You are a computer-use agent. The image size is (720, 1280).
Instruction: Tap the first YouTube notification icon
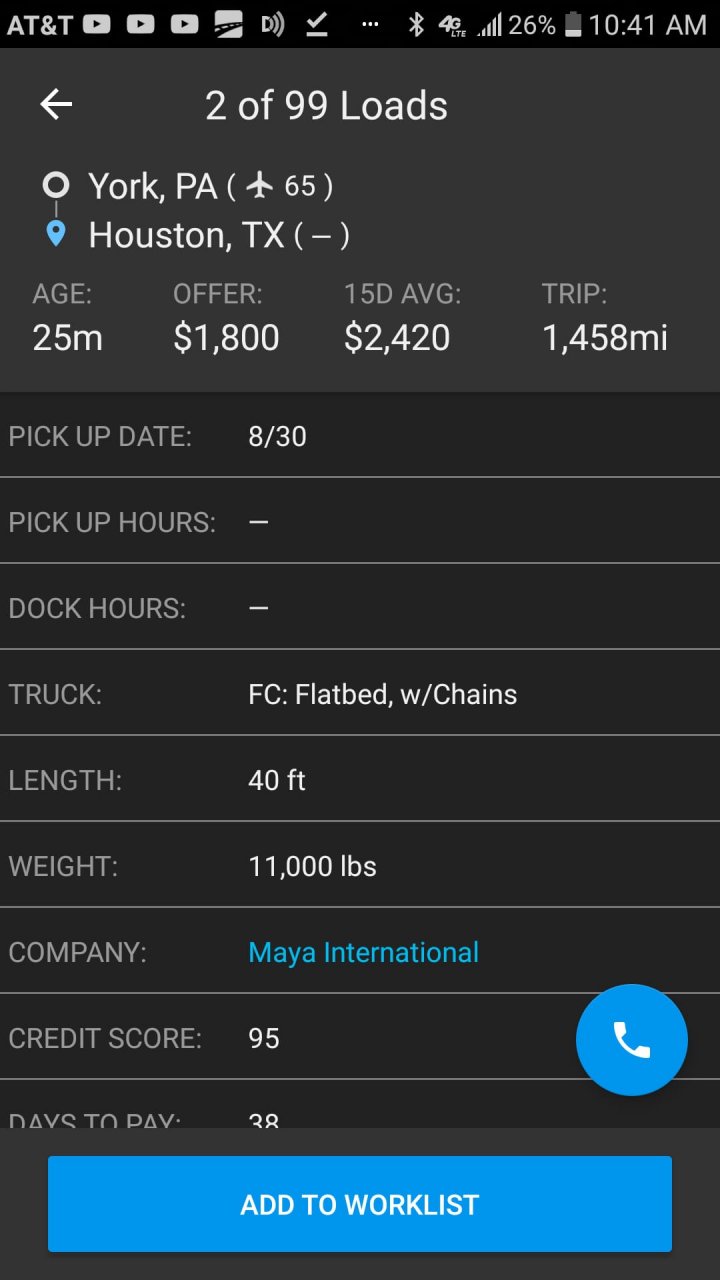tap(97, 24)
